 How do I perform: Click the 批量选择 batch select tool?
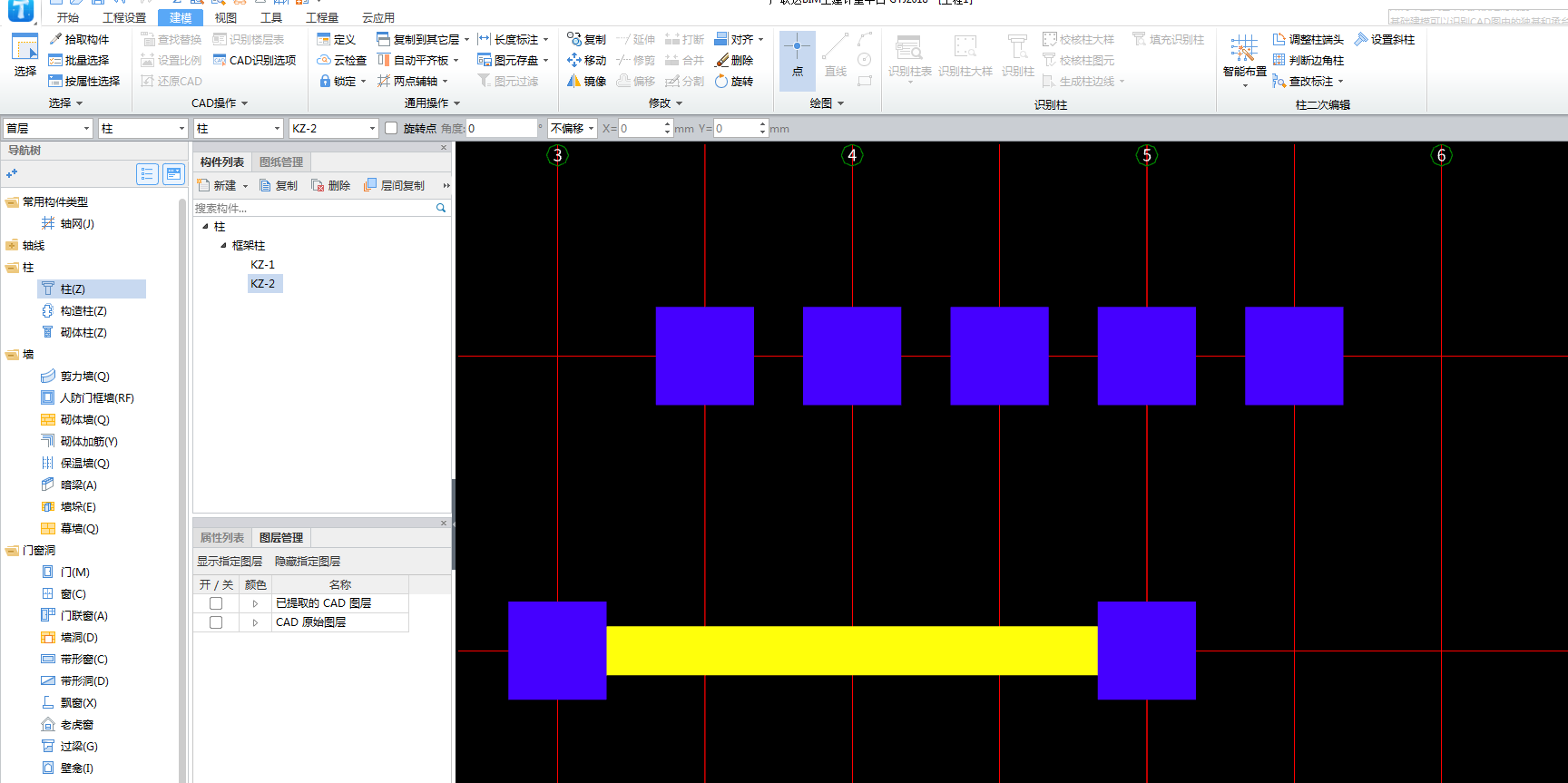tap(79, 60)
